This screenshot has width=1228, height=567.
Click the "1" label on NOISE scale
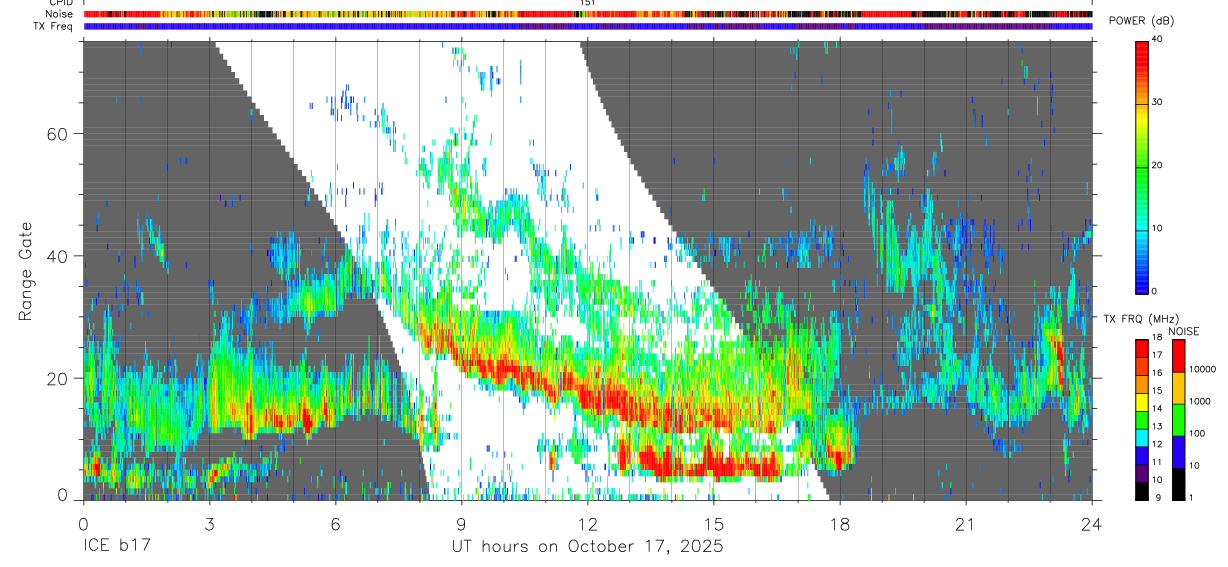pos(1193,497)
